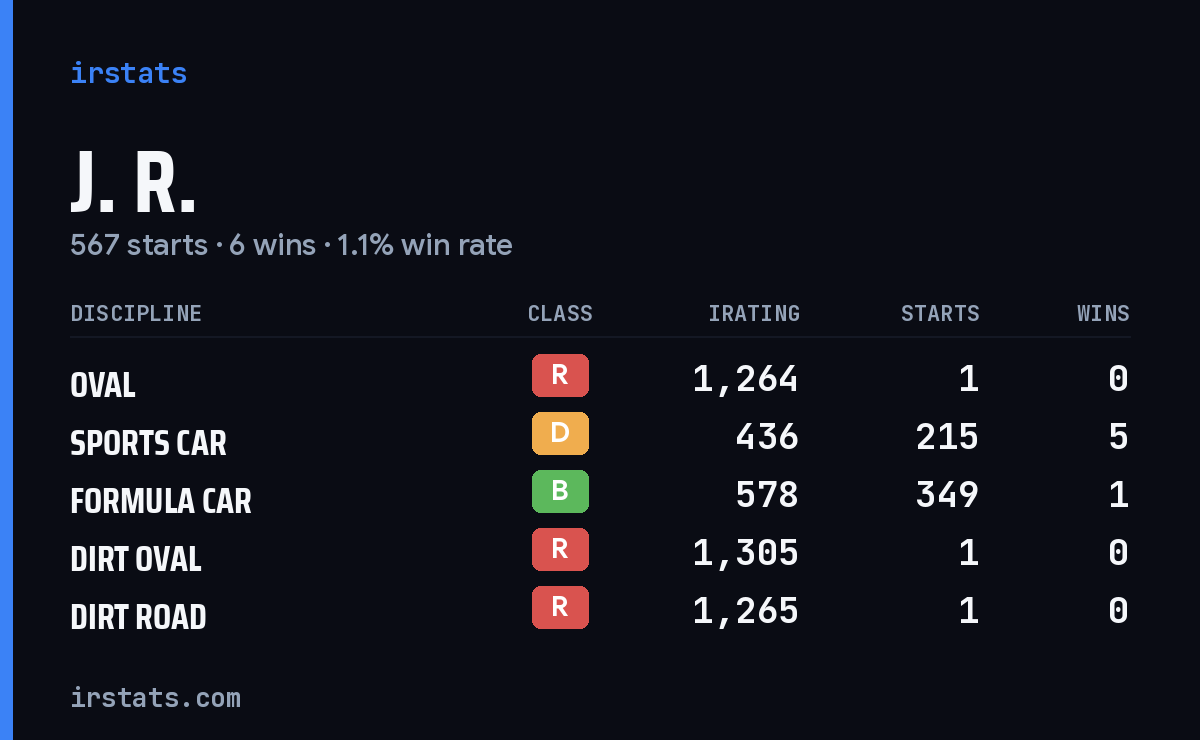The height and width of the screenshot is (740, 1200).
Task: Click the Dirt Road R class badge
Action: [560, 608]
